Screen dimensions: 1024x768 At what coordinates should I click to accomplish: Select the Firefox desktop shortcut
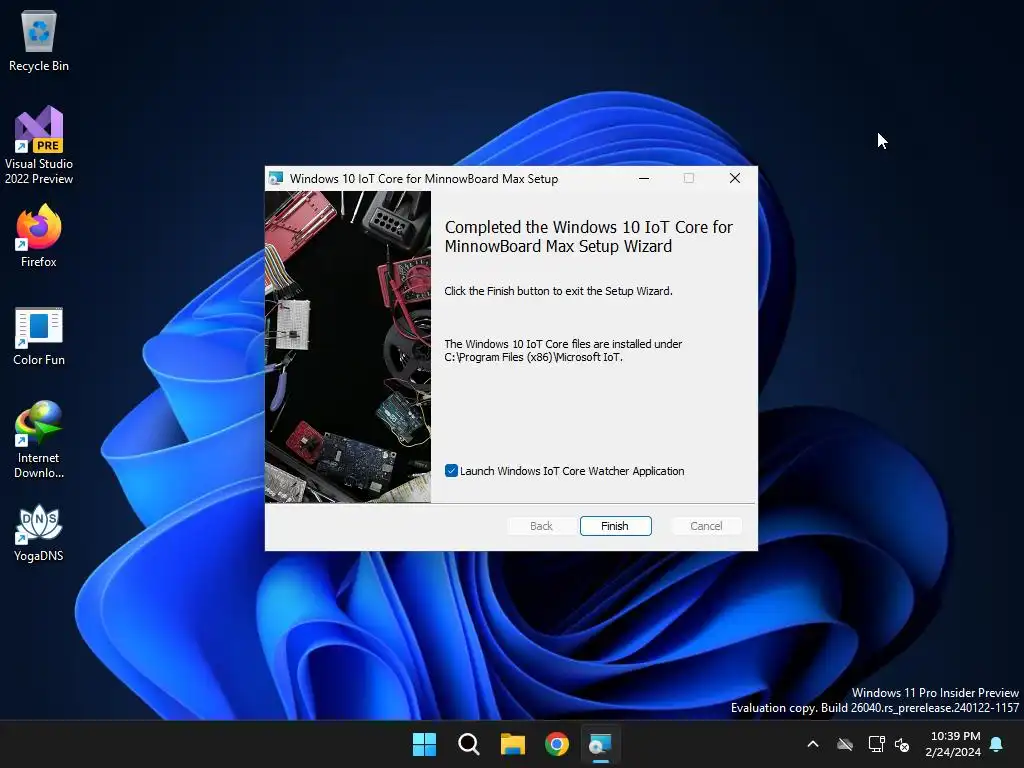(39, 236)
